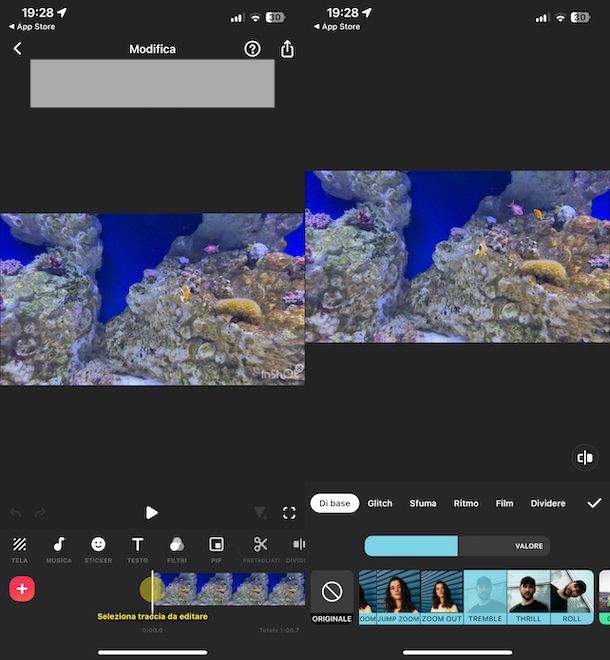Open the Filtri filters tool
Screen dimensions: 610x660
point(177,550)
